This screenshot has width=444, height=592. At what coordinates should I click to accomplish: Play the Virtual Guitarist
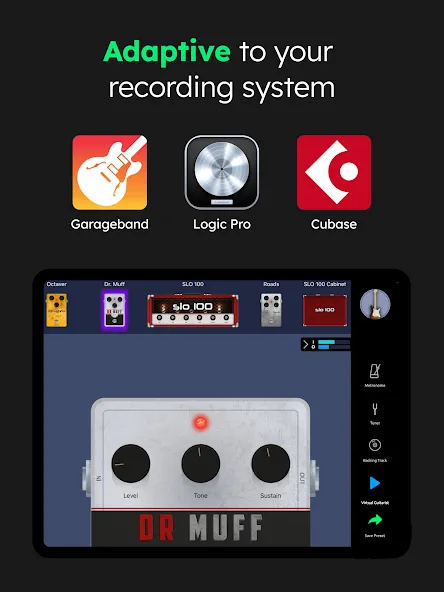coord(375,483)
